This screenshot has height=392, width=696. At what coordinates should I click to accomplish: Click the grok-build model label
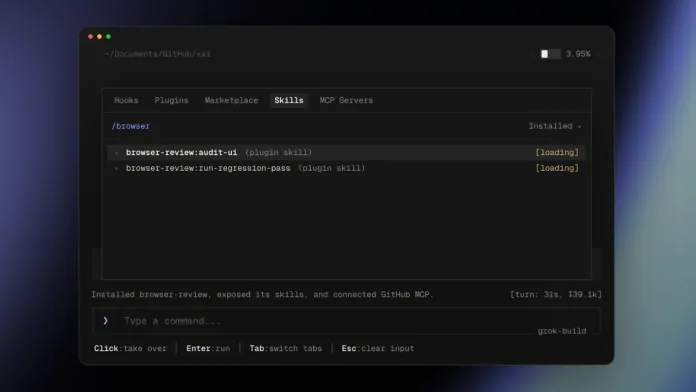click(562, 331)
